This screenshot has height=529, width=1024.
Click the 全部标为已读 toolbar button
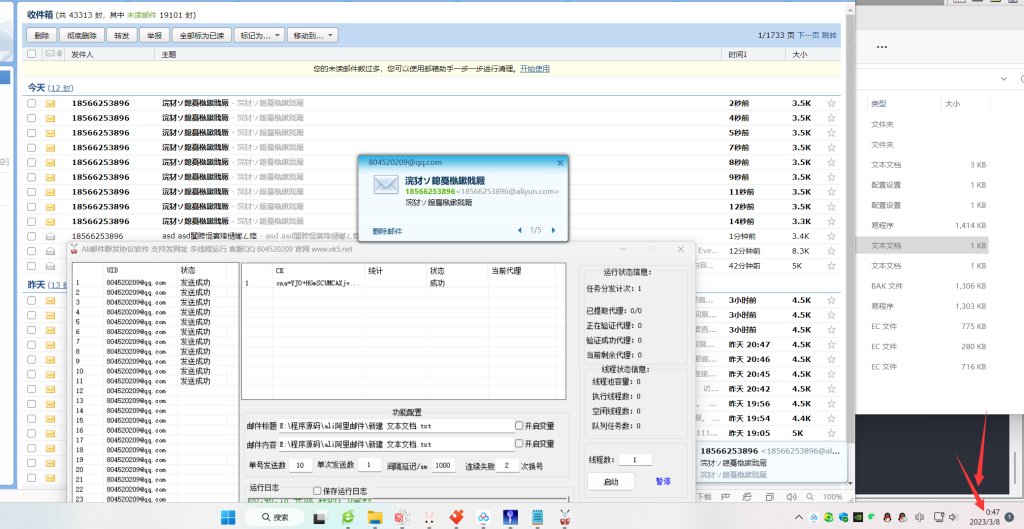(x=201, y=35)
